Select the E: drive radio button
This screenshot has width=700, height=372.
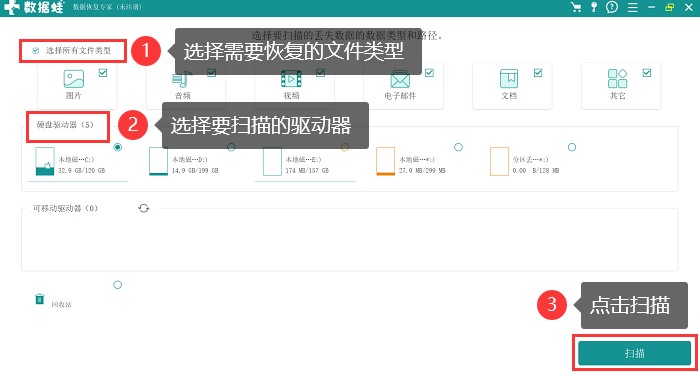345,147
